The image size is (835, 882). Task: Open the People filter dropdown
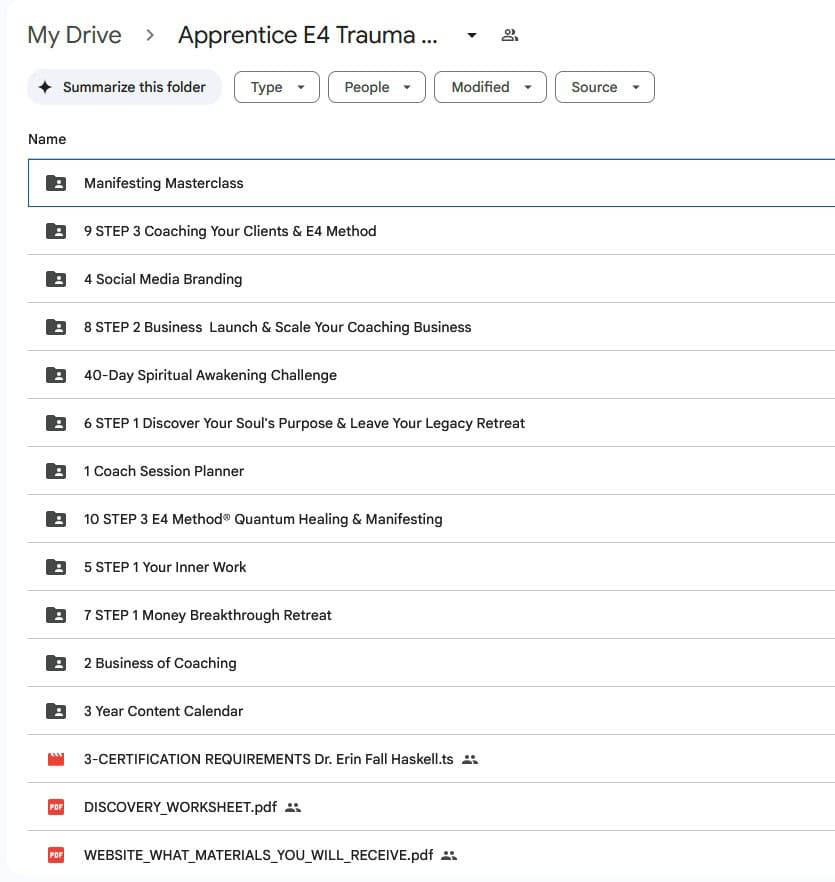(377, 87)
